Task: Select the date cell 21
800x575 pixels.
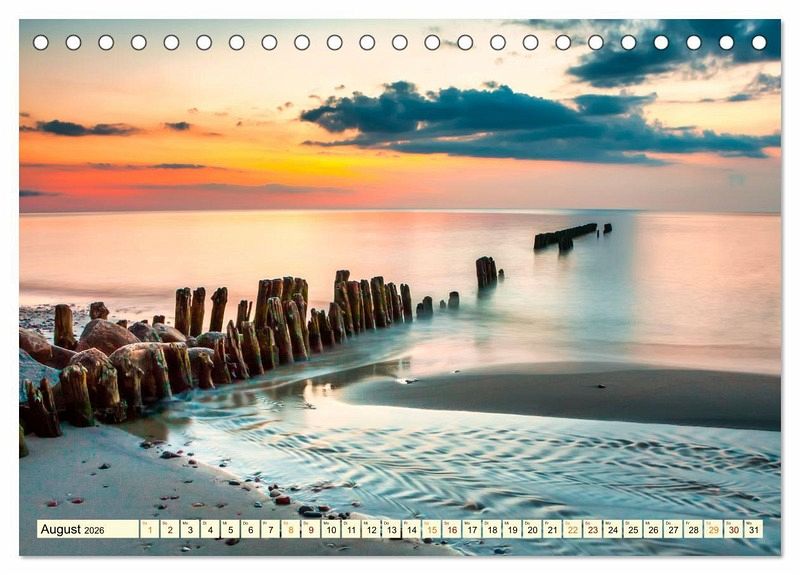Action: pos(553,529)
